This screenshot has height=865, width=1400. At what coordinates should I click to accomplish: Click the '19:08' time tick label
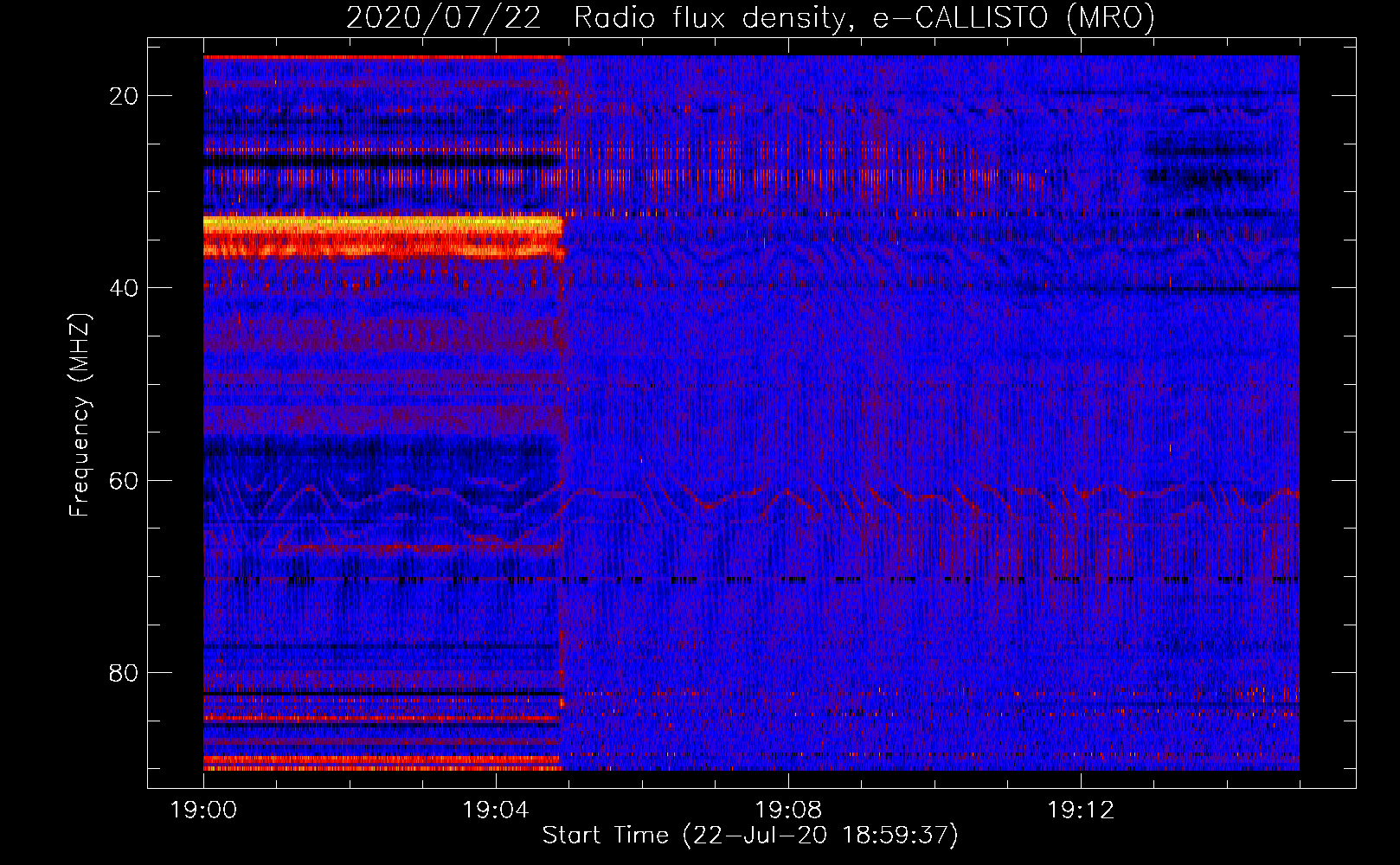pos(788,811)
